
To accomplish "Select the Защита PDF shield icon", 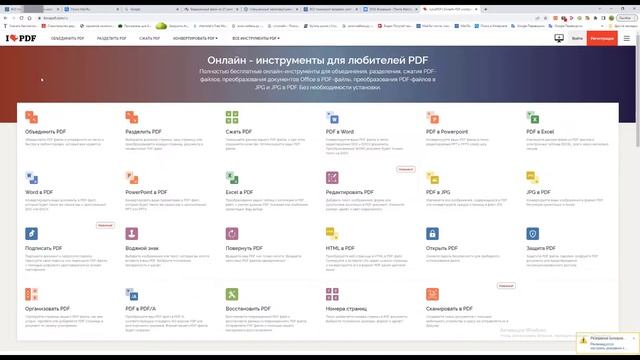I will [533, 233].
